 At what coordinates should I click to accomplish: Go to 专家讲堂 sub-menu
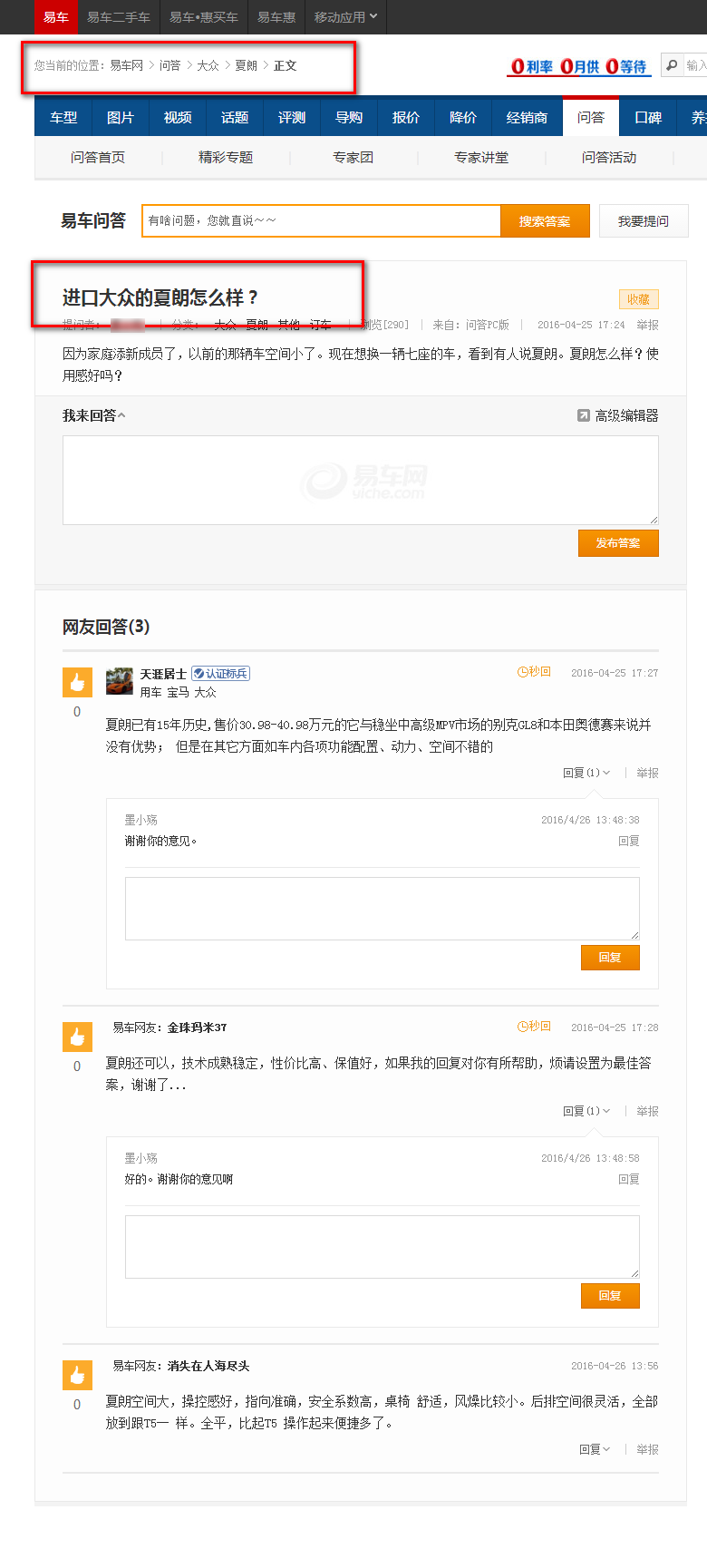tap(481, 157)
